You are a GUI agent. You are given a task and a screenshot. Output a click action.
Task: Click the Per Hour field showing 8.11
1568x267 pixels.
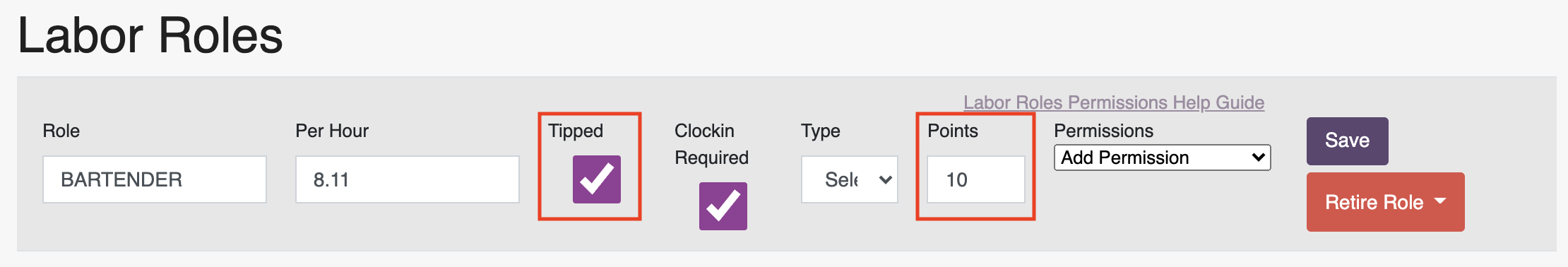[x=408, y=179]
